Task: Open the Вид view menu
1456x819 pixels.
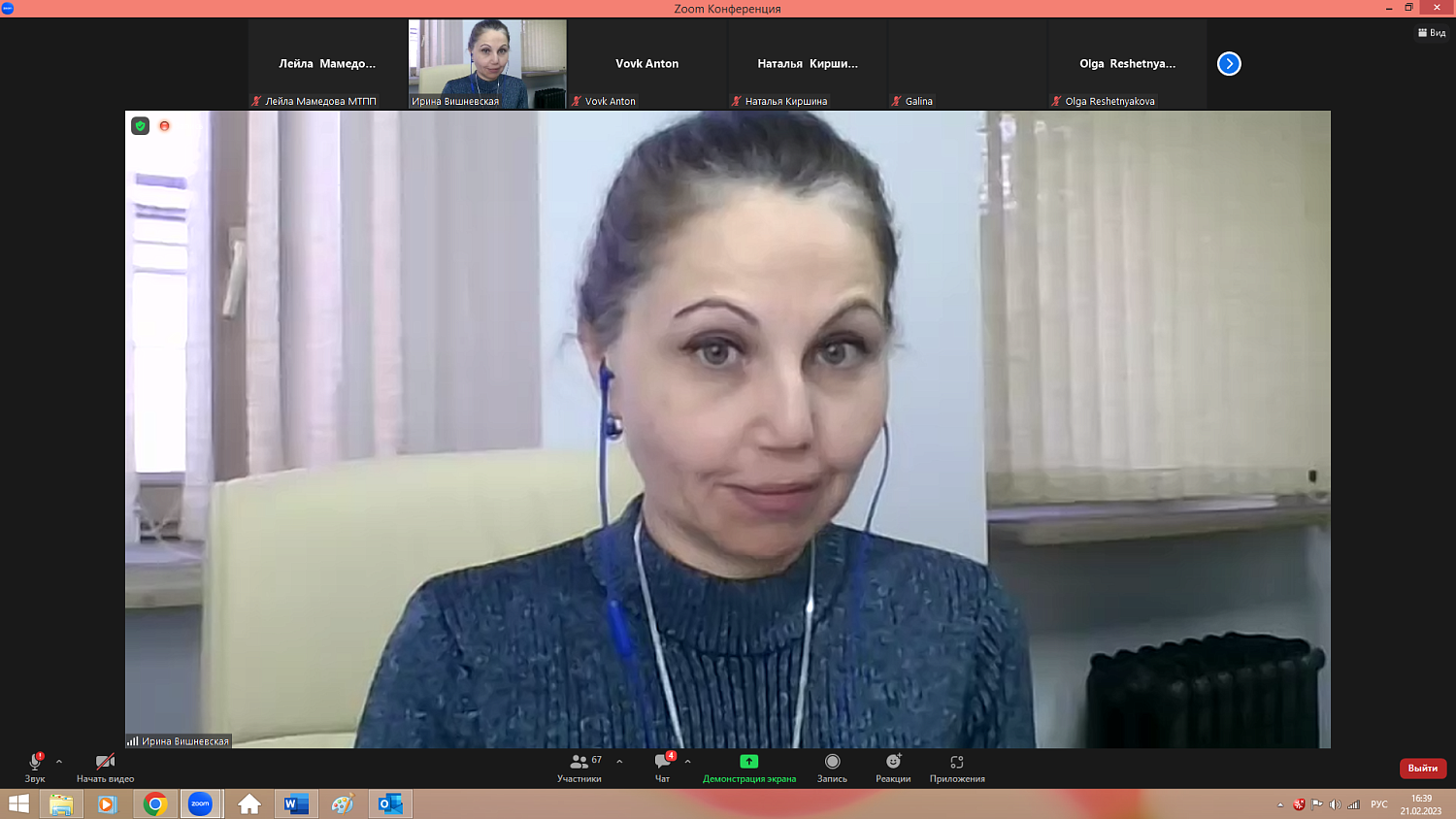Action: click(1432, 33)
